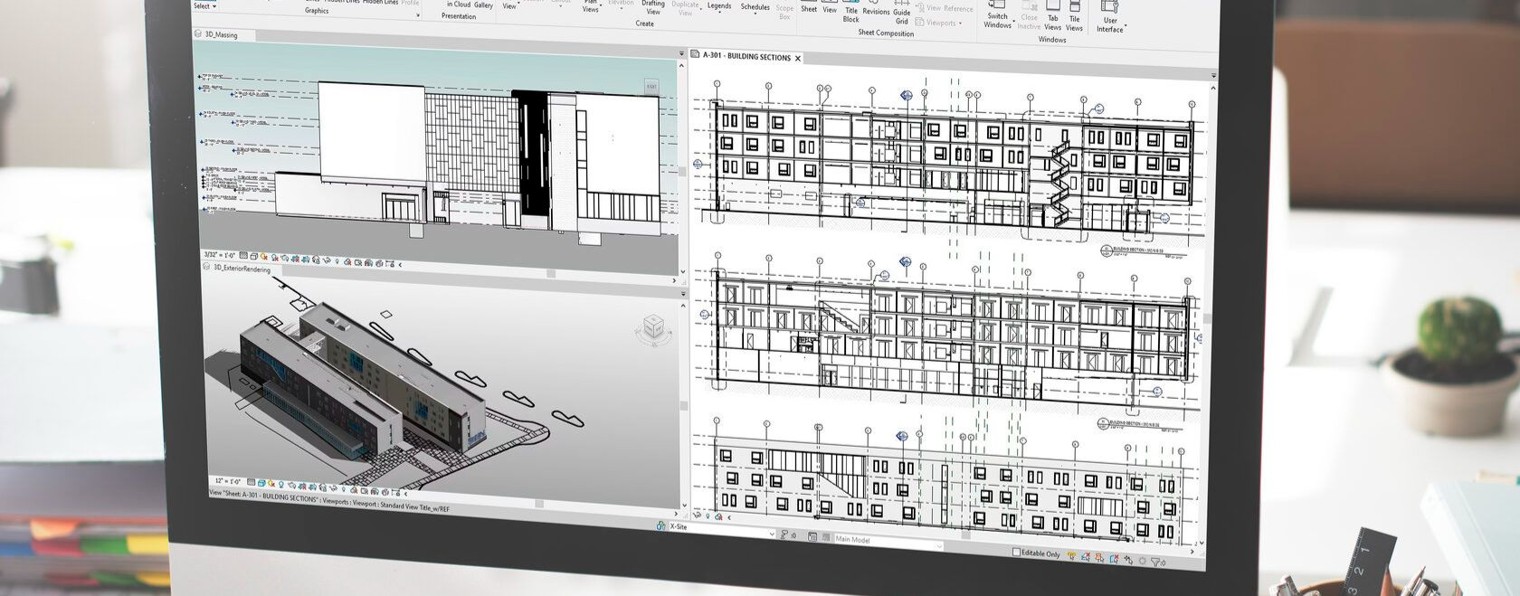1520x596 pixels.
Task: Select the Title Block tool
Action: click(851, 11)
